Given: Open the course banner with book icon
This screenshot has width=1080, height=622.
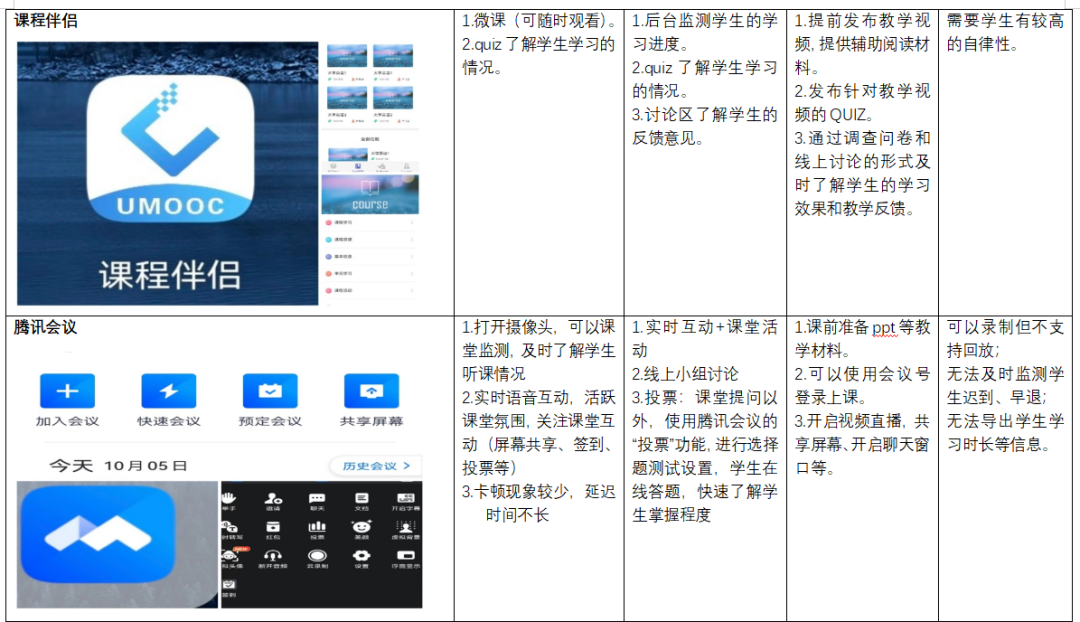Looking at the screenshot, I should tap(370, 194).
